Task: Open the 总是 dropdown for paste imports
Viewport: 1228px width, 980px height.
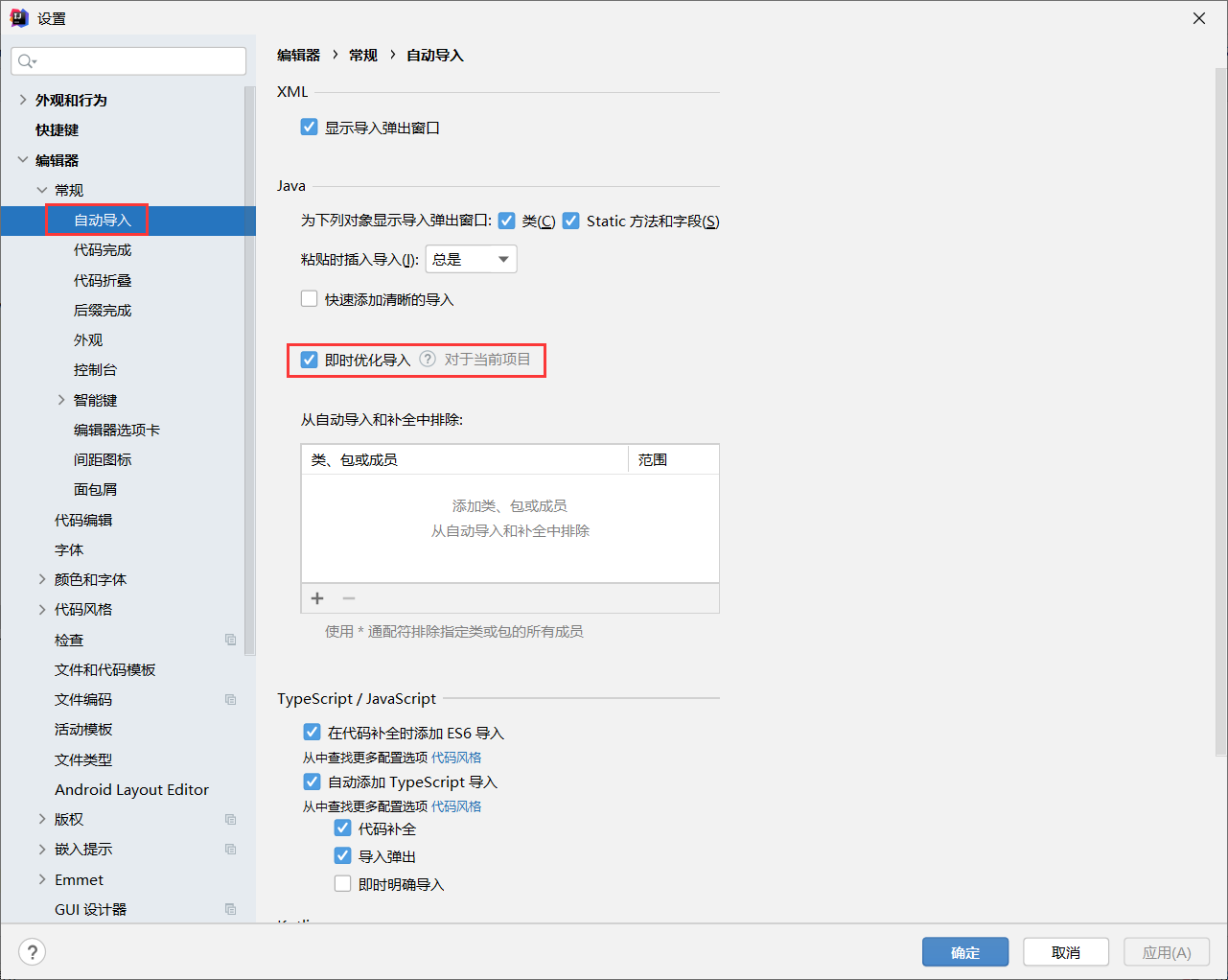Action: pyautogui.click(x=471, y=258)
